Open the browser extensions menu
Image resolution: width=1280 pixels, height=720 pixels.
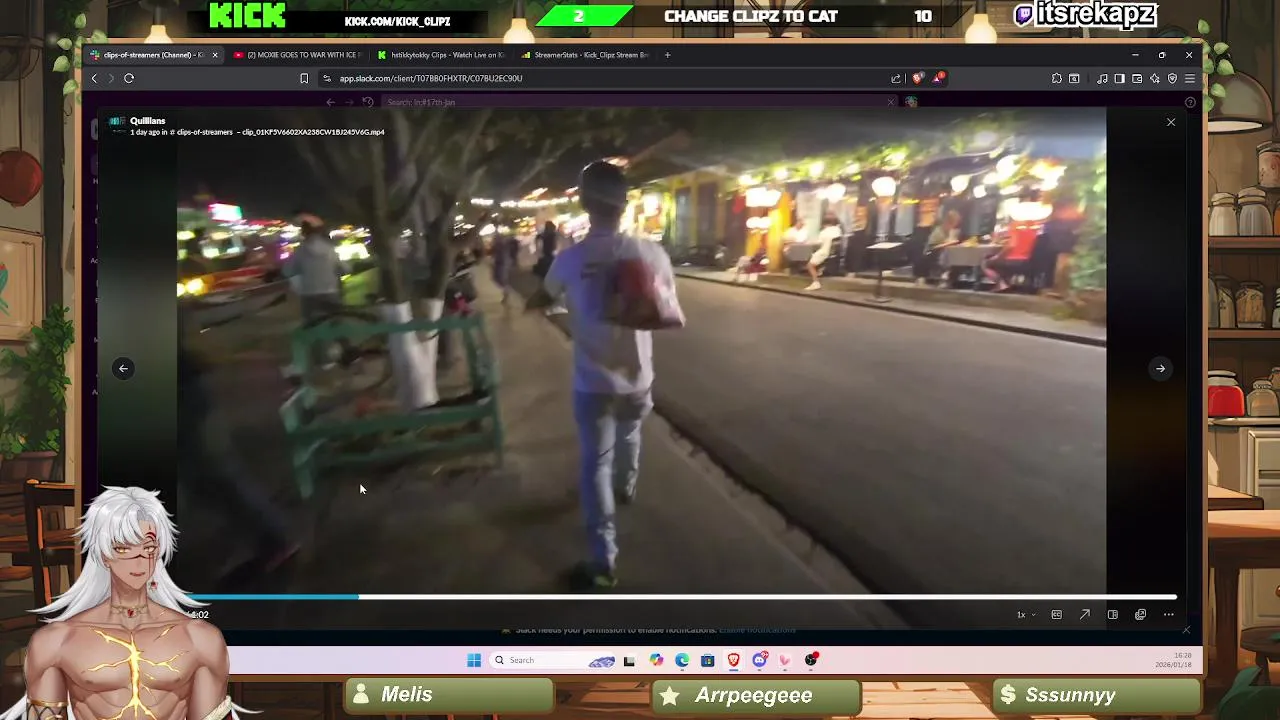1056,78
